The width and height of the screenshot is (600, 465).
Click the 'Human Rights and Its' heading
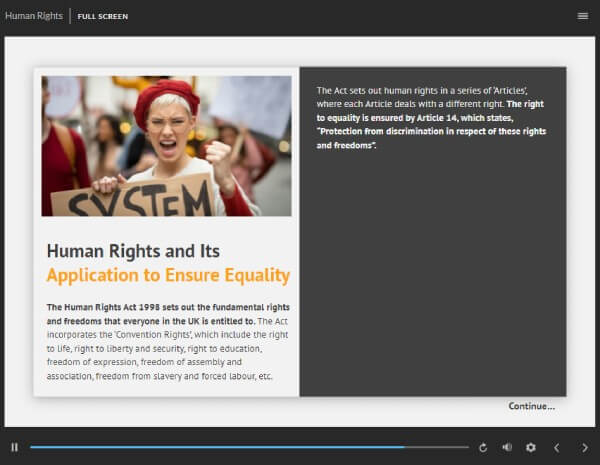(133, 251)
